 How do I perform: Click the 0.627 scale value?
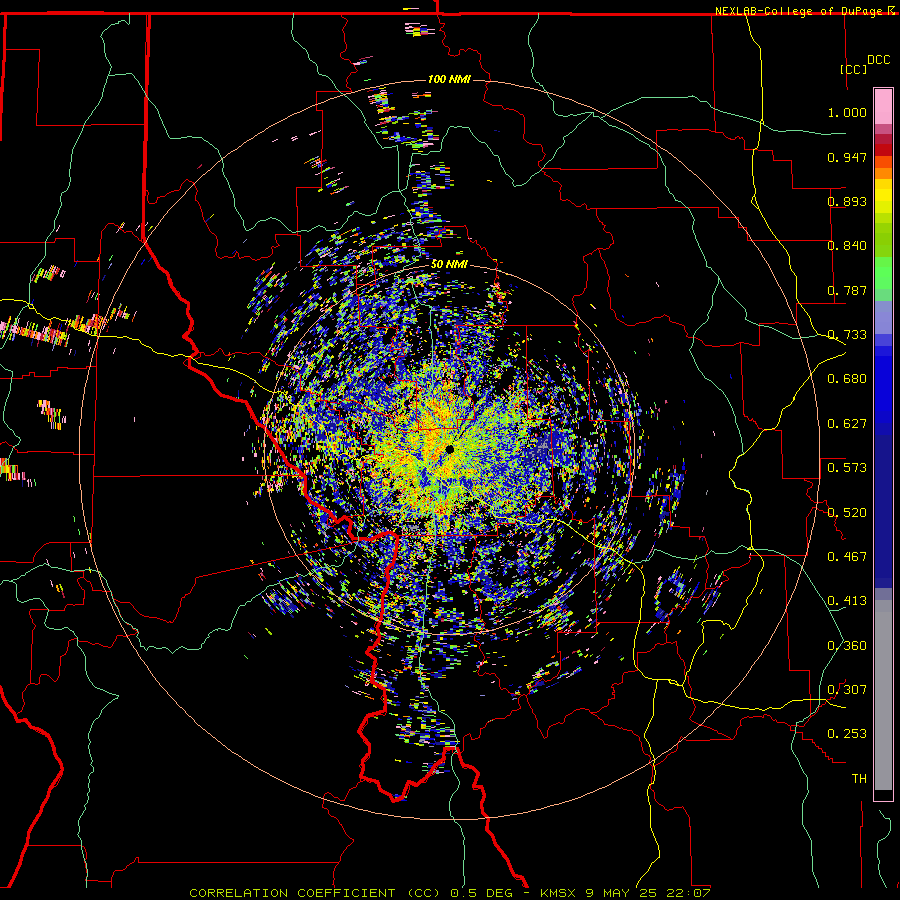click(847, 424)
